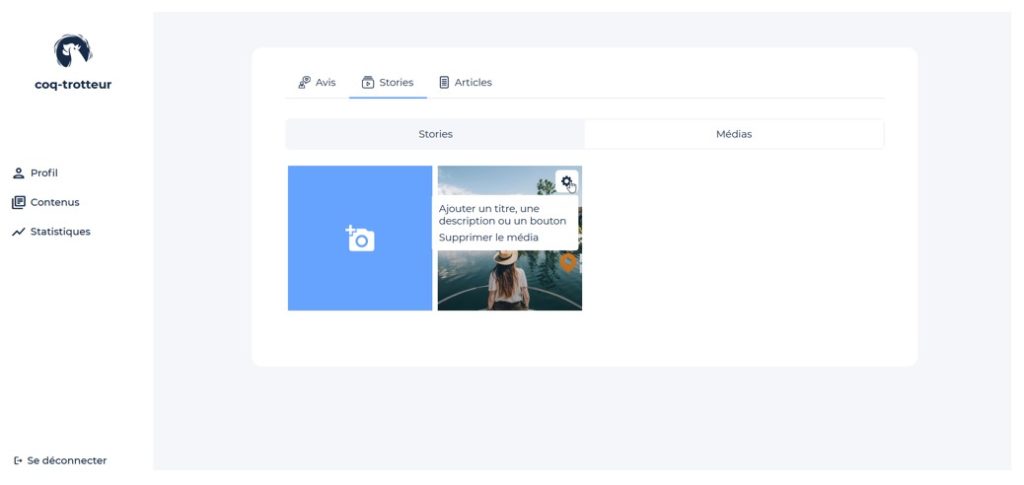The width and height of the screenshot is (1024, 485).
Task: Open the Profil section in the sidebar
Action: pos(35,173)
